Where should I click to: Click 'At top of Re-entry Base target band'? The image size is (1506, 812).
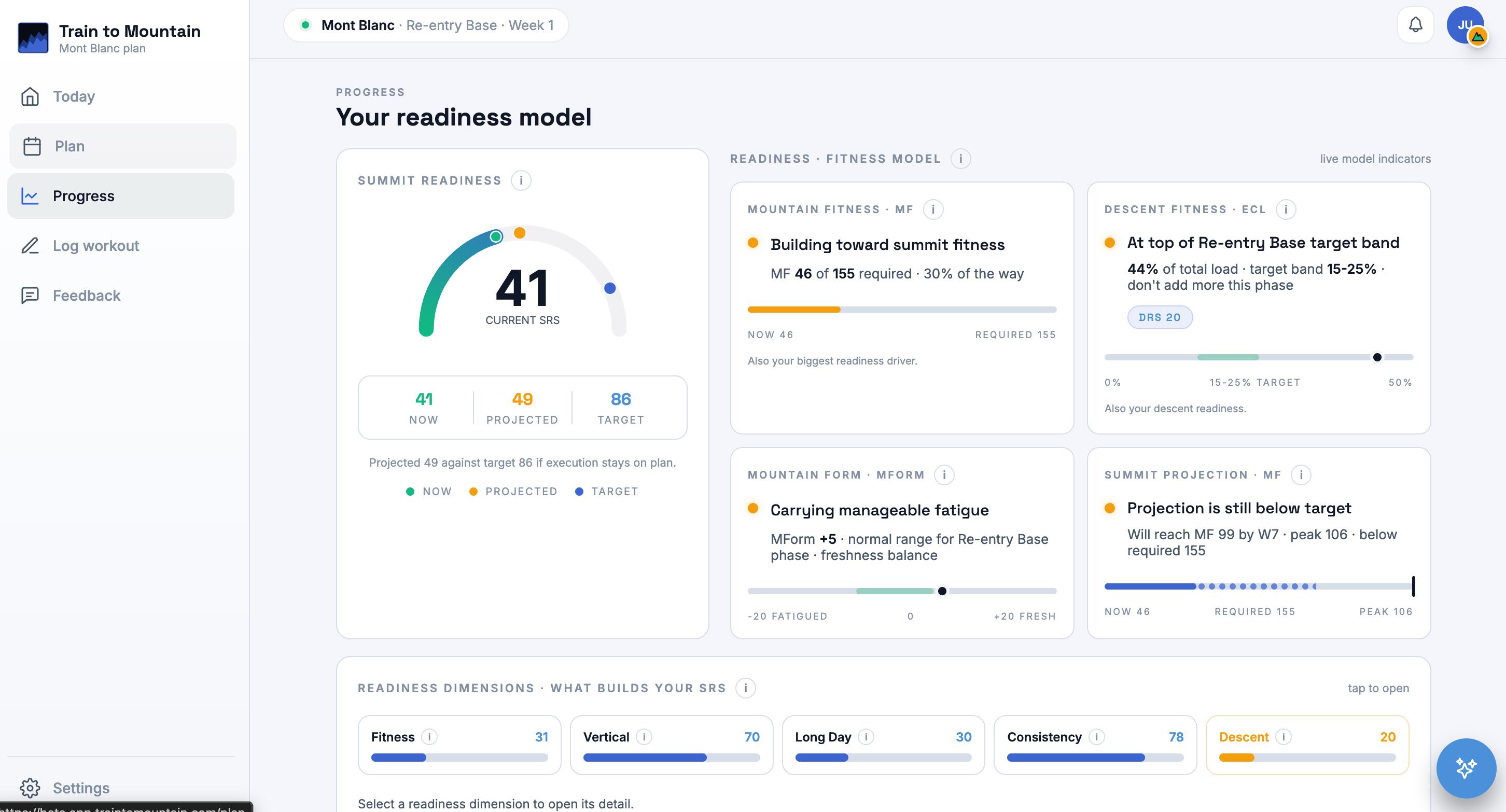[x=1263, y=243]
